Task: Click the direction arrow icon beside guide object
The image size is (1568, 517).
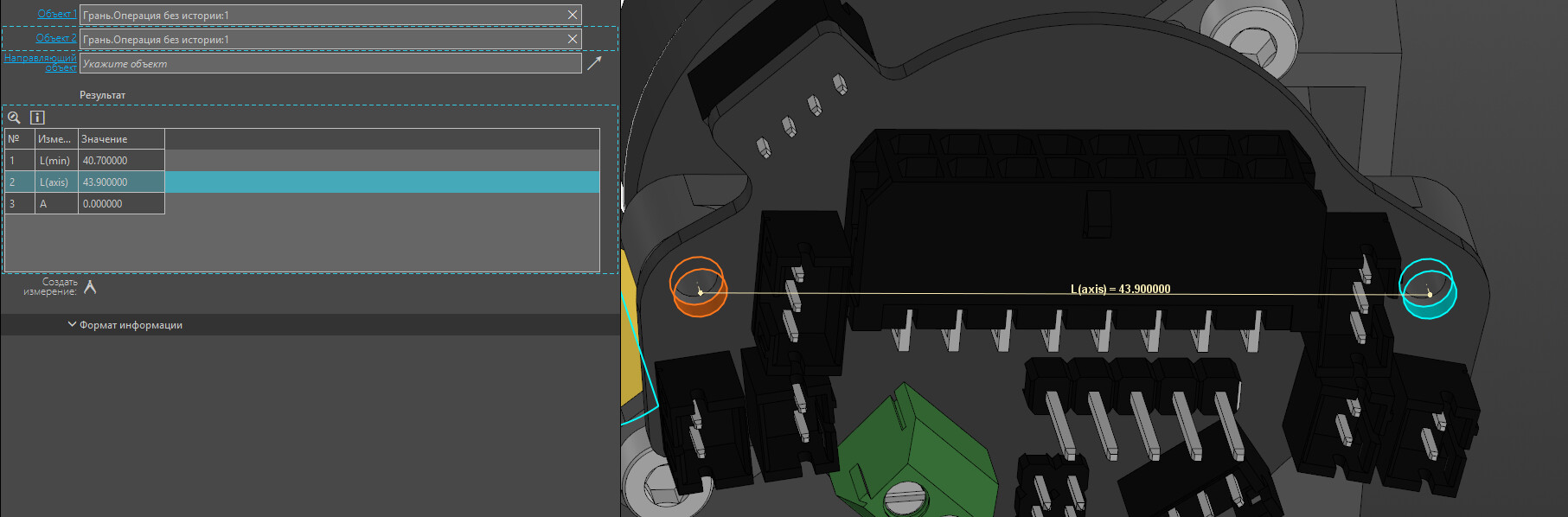Action: pyautogui.click(x=594, y=63)
